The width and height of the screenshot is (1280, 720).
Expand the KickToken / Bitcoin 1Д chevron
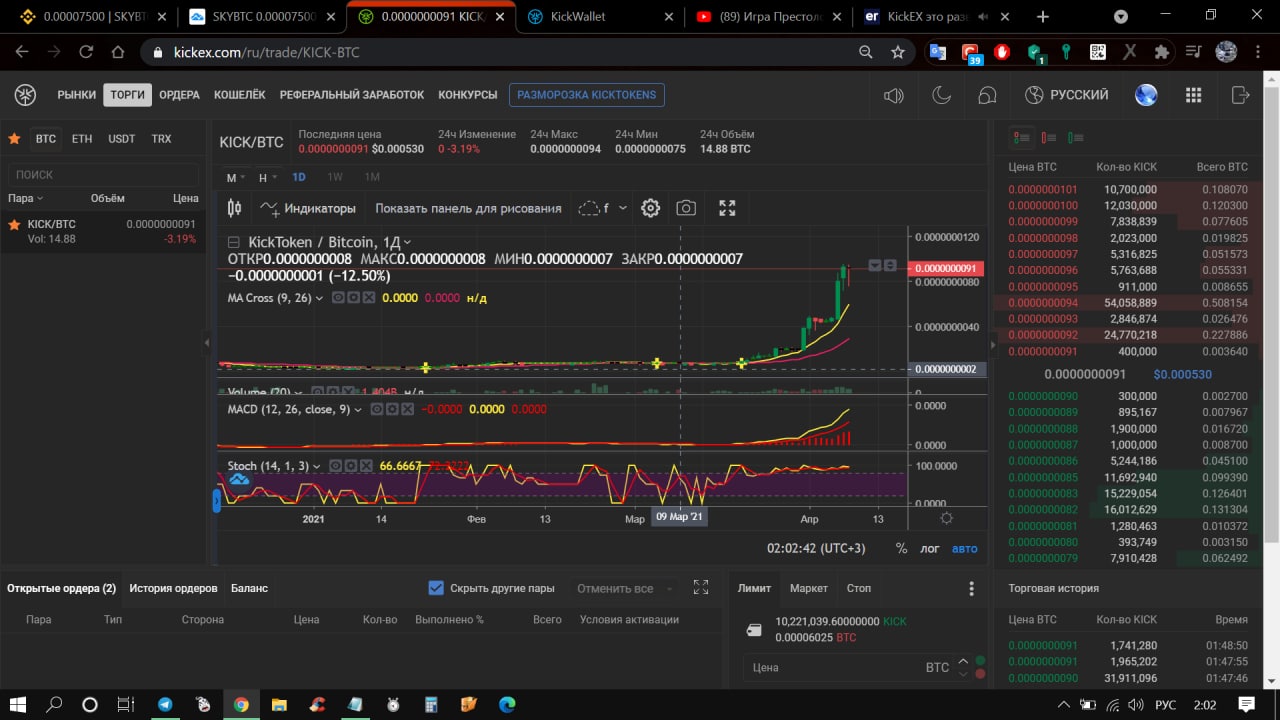click(x=407, y=242)
